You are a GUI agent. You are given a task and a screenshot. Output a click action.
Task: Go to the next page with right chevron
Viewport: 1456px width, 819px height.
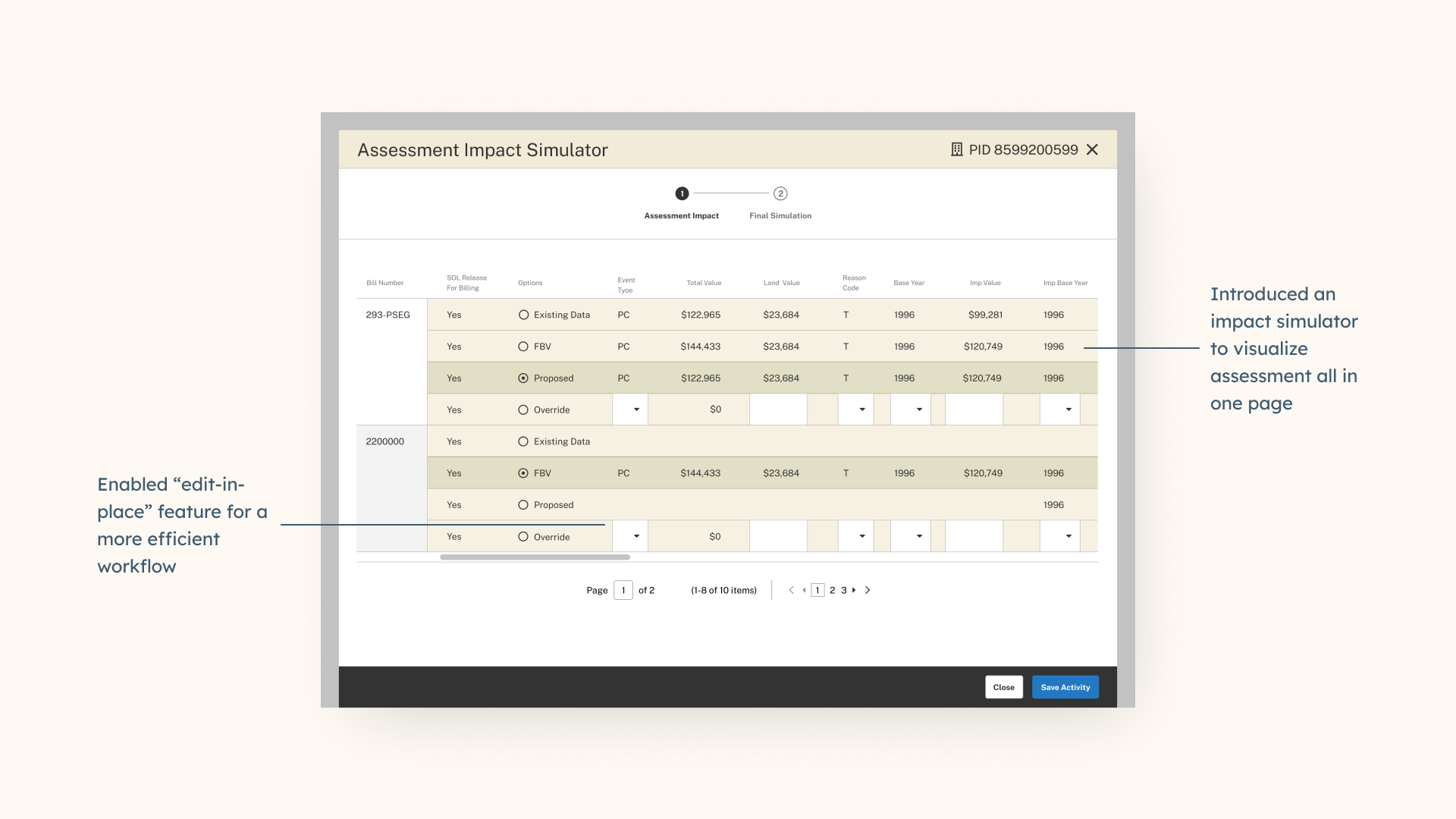point(868,590)
